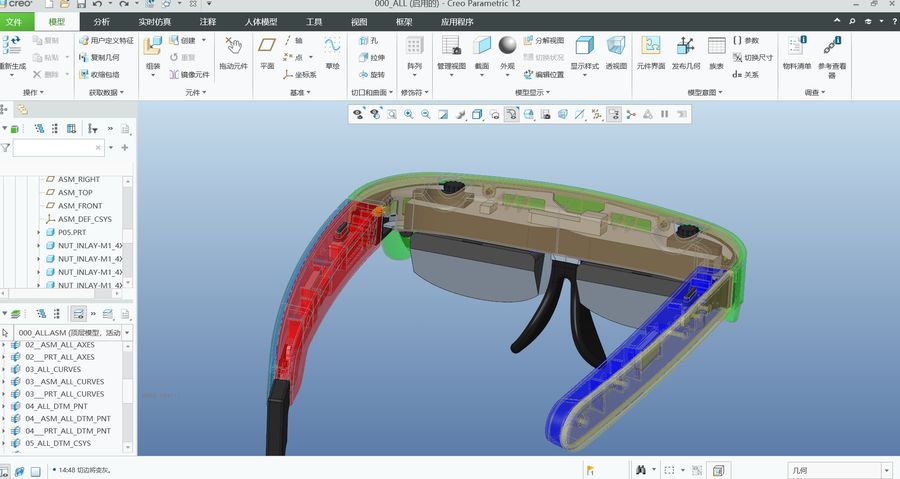The width and height of the screenshot is (900, 479).
Task: Switch to the 分析 ribbon tab
Action: click(102, 22)
